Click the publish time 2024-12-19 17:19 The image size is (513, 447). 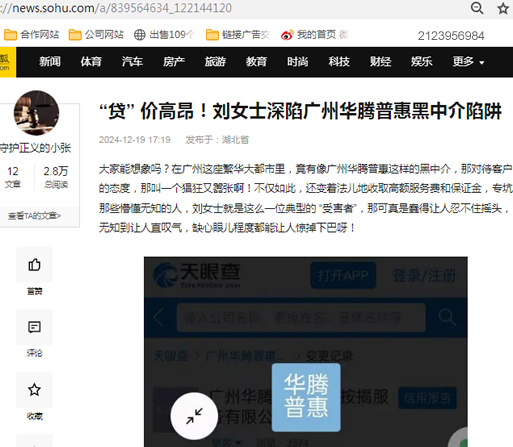(x=135, y=140)
